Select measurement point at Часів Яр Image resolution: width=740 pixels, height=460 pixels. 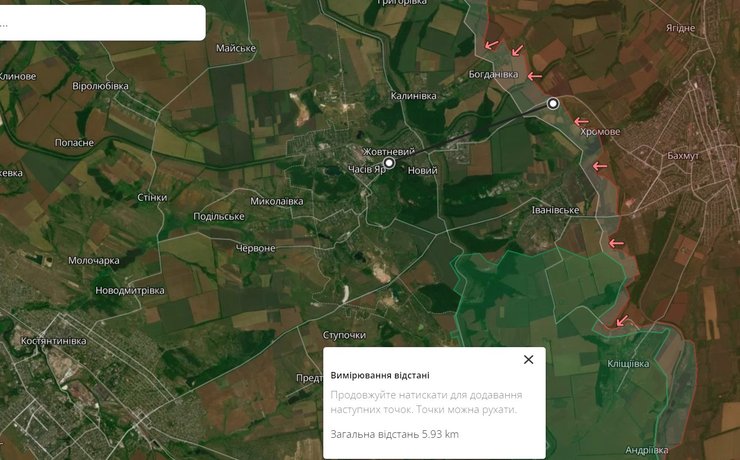pos(389,163)
